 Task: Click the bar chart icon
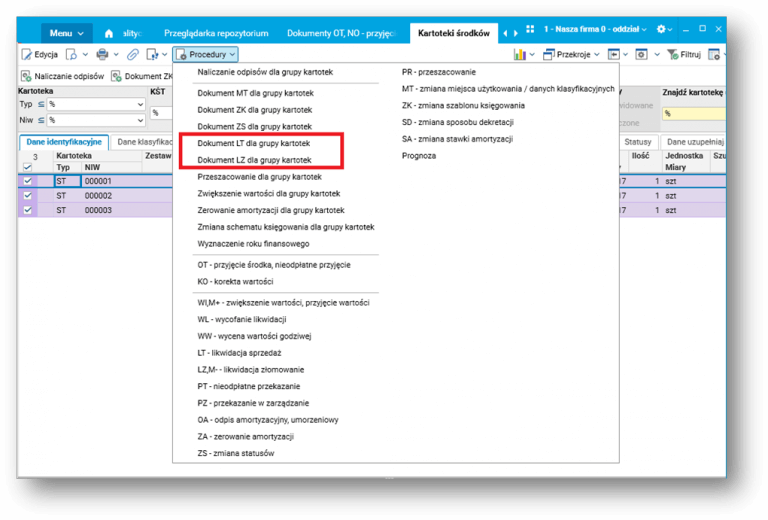(520, 54)
